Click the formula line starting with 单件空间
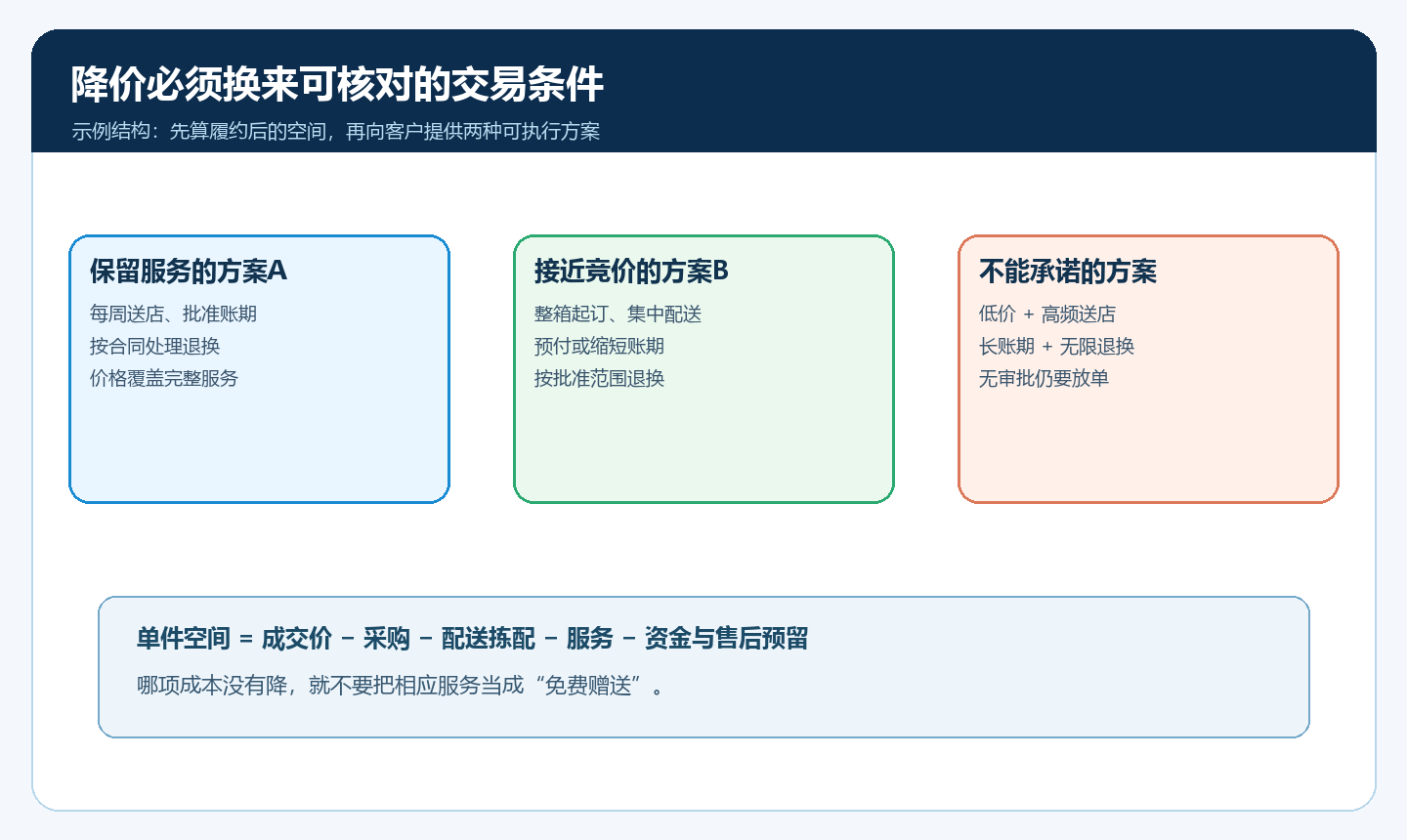The height and width of the screenshot is (840, 1407). [x=472, y=639]
